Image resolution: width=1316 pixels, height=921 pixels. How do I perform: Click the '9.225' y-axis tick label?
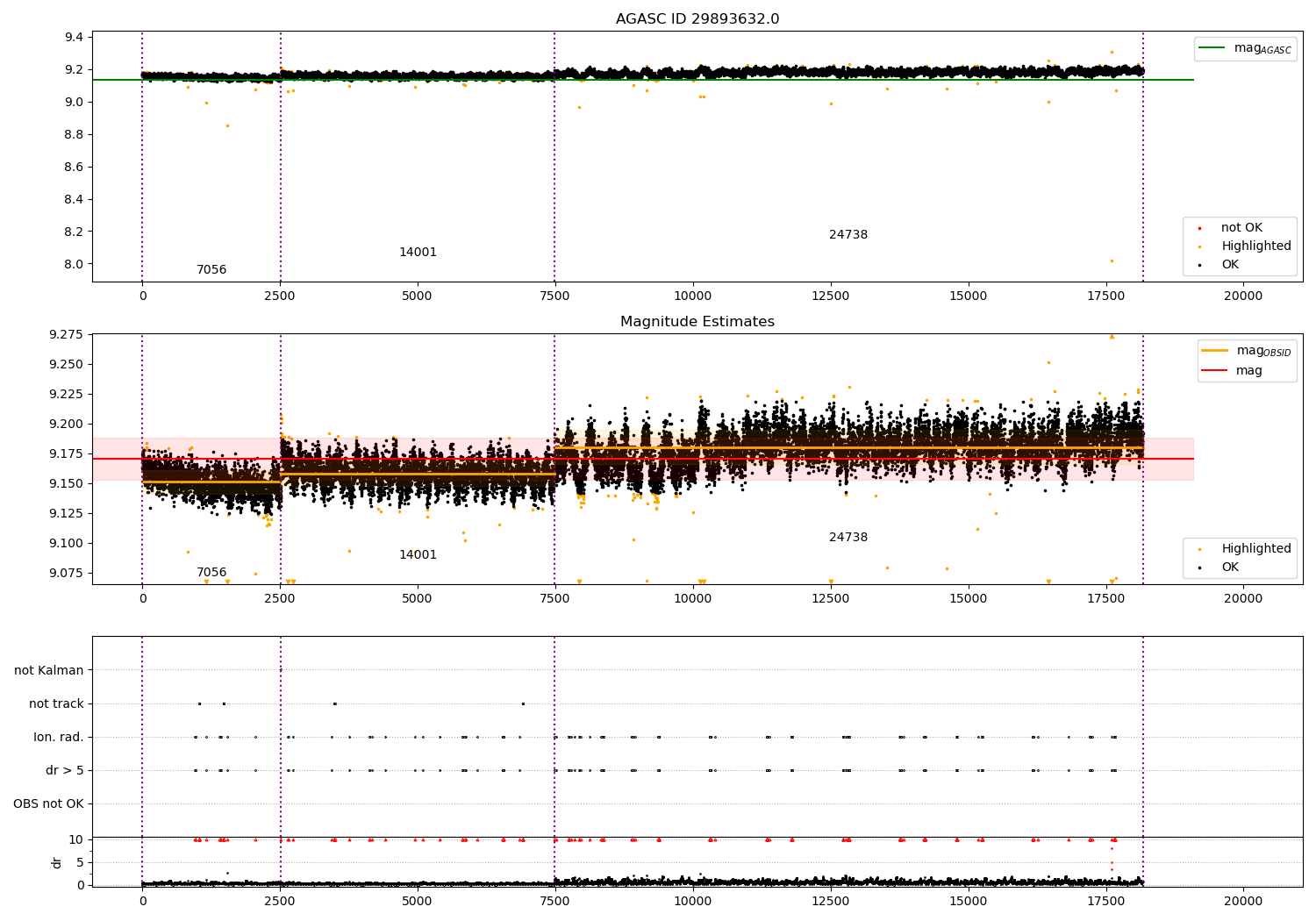tap(68, 395)
